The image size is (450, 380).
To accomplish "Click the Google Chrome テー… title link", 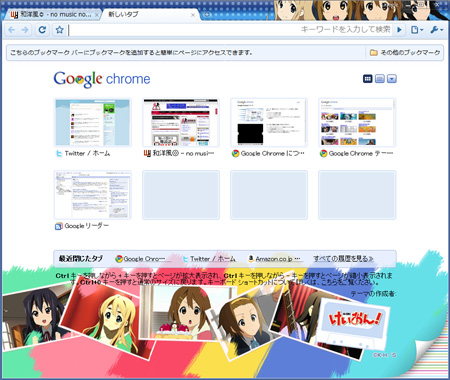I will click(361, 153).
